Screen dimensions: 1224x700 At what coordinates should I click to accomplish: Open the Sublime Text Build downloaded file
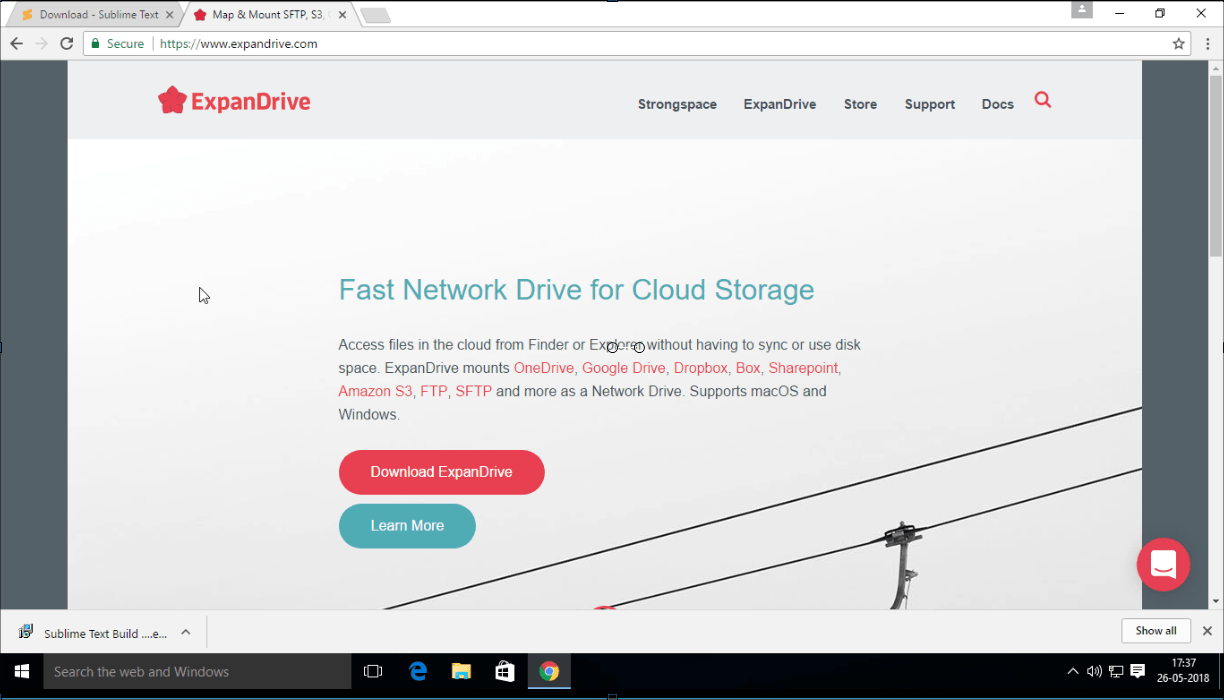tap(95, 632)
